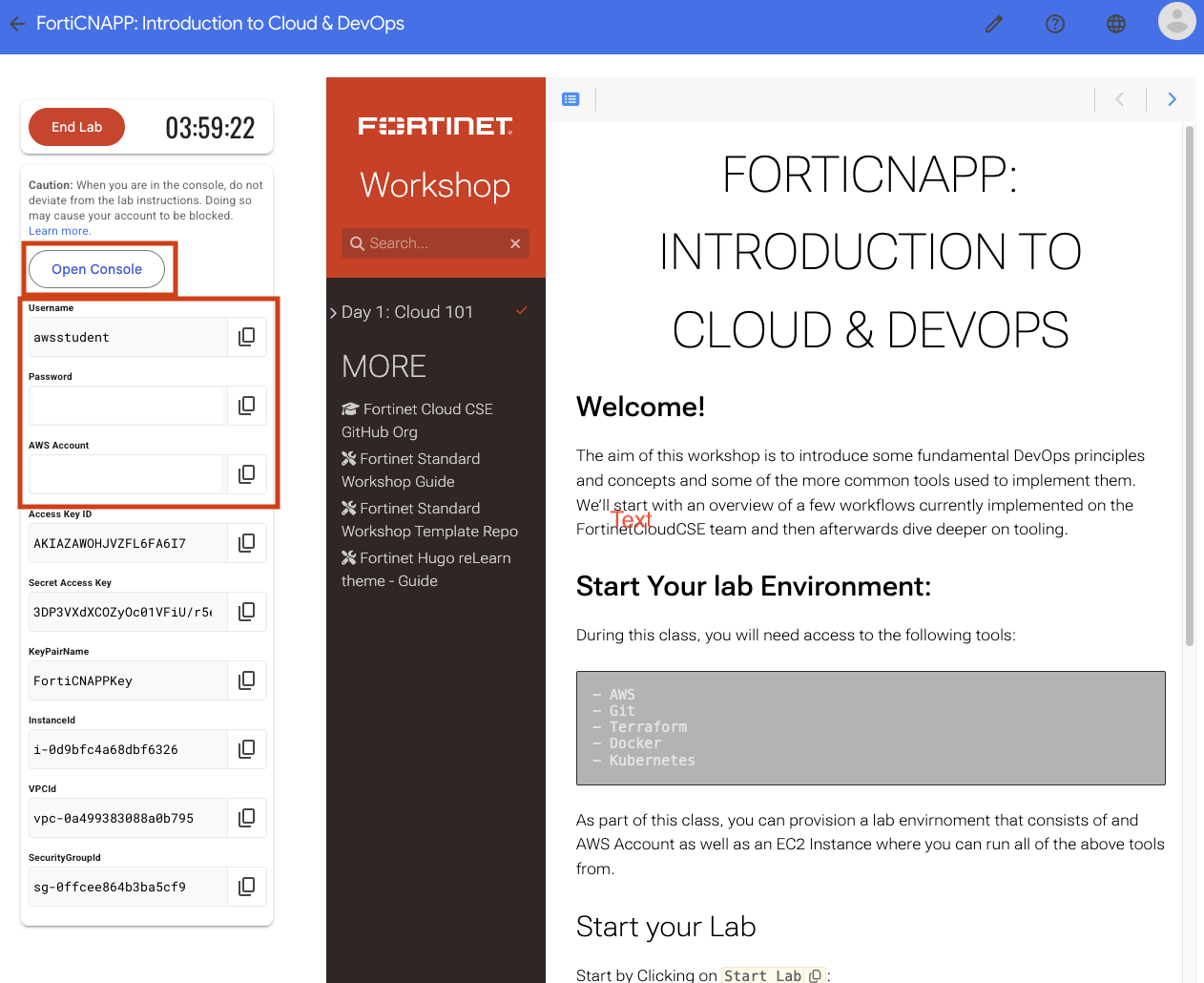Click into the Search field
The image size is (1204, 983).
pos(436,243)
